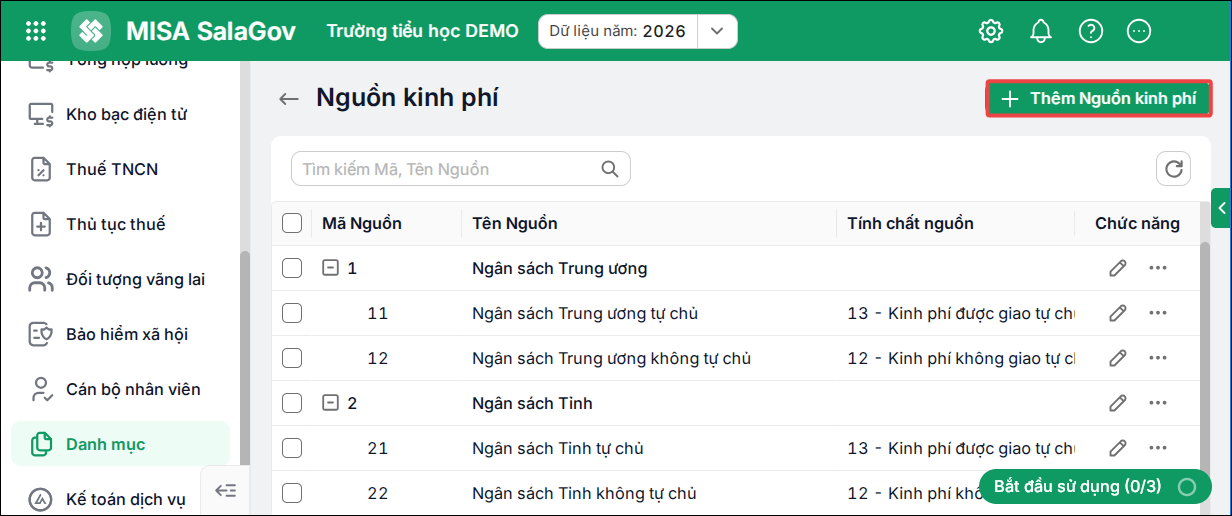Check the box for Mã Nguồn 12
Image resolution: width=1232 pixels, height=516 pixels.
[292, 358]
